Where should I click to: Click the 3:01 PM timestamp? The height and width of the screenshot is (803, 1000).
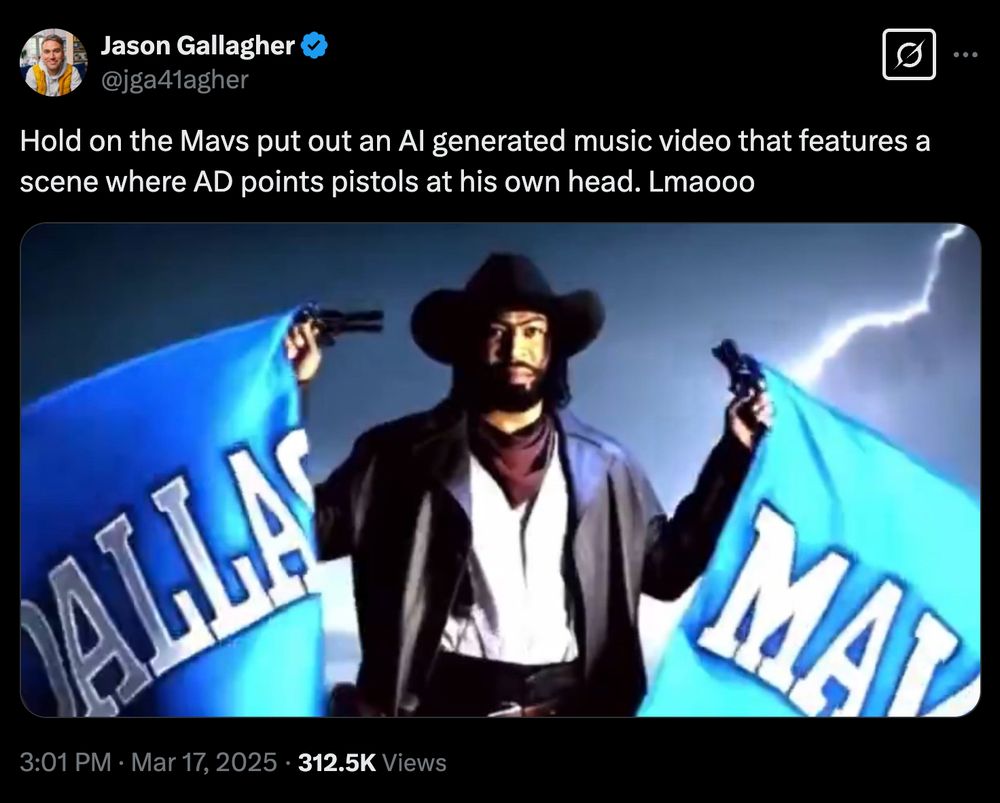[x=65, y=762]
